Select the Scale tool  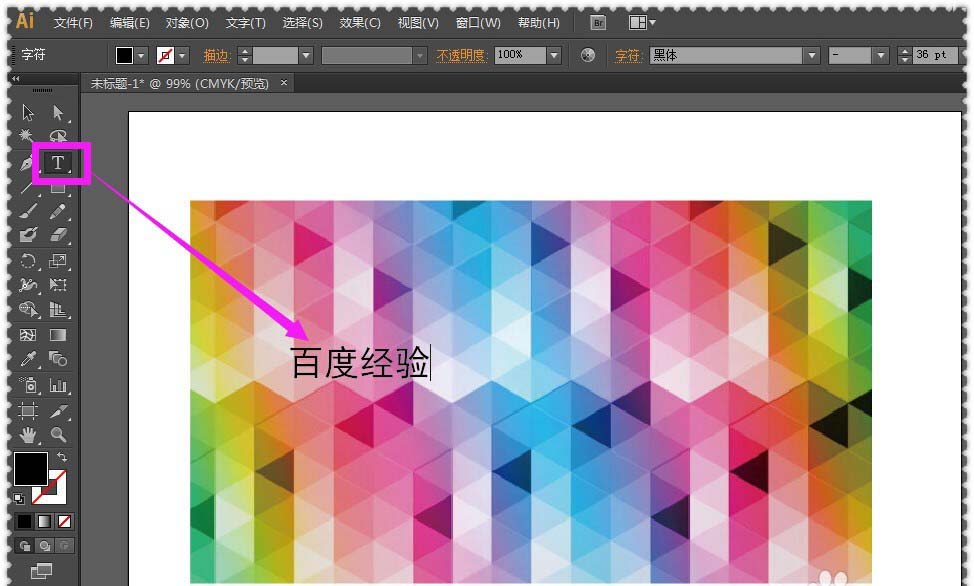(58, 260)
